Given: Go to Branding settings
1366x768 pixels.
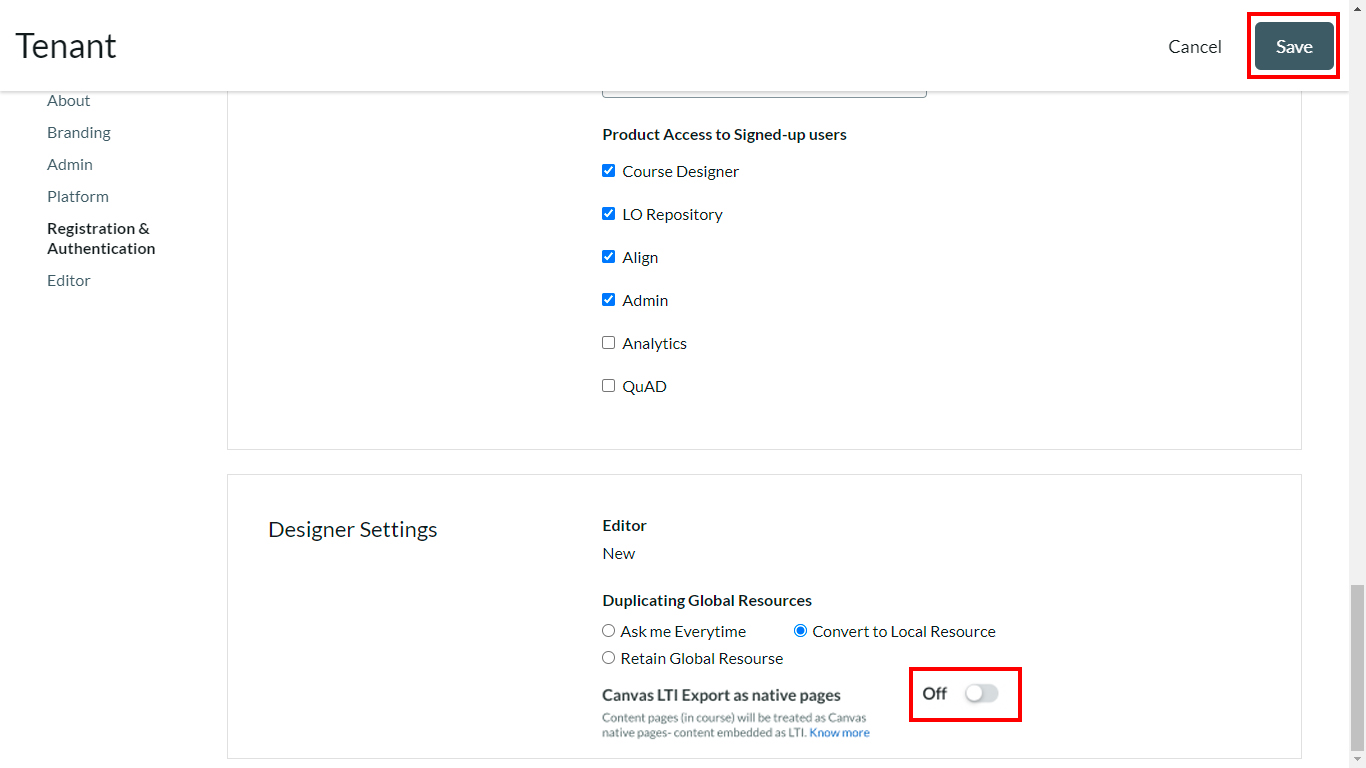Looking at the screenshot, I should [x=79, y=132].
